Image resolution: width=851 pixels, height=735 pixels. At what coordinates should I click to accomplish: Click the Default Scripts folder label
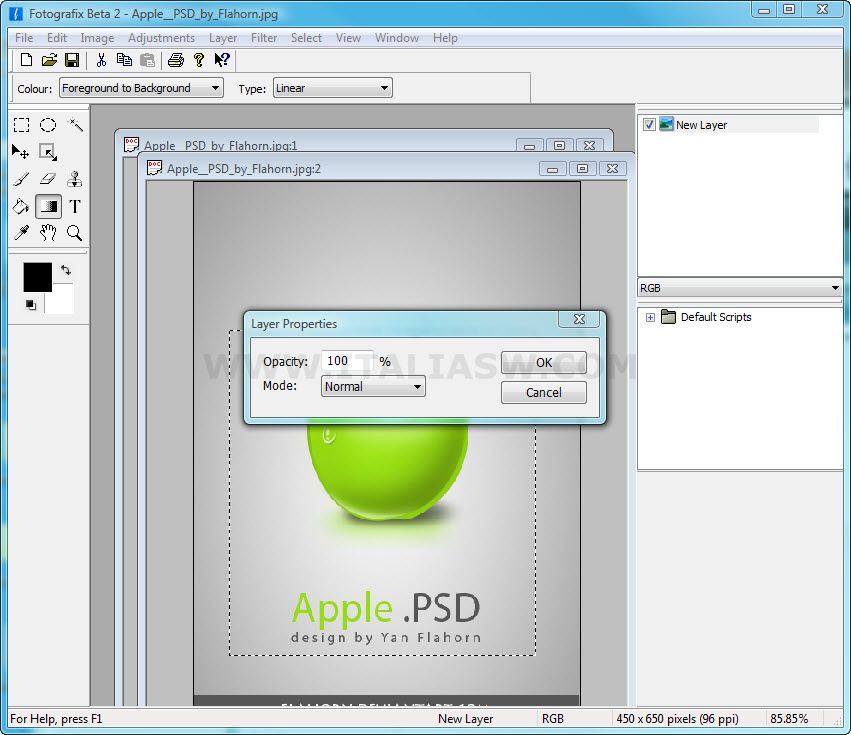point(716,317)
